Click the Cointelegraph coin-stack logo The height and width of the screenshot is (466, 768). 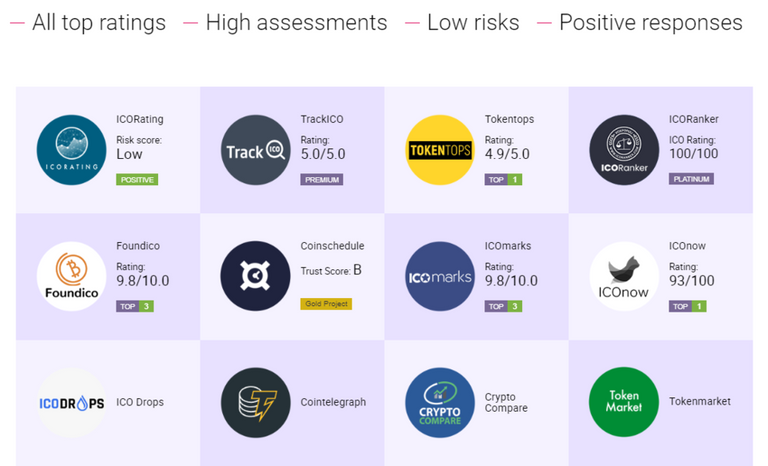(255, 402)
